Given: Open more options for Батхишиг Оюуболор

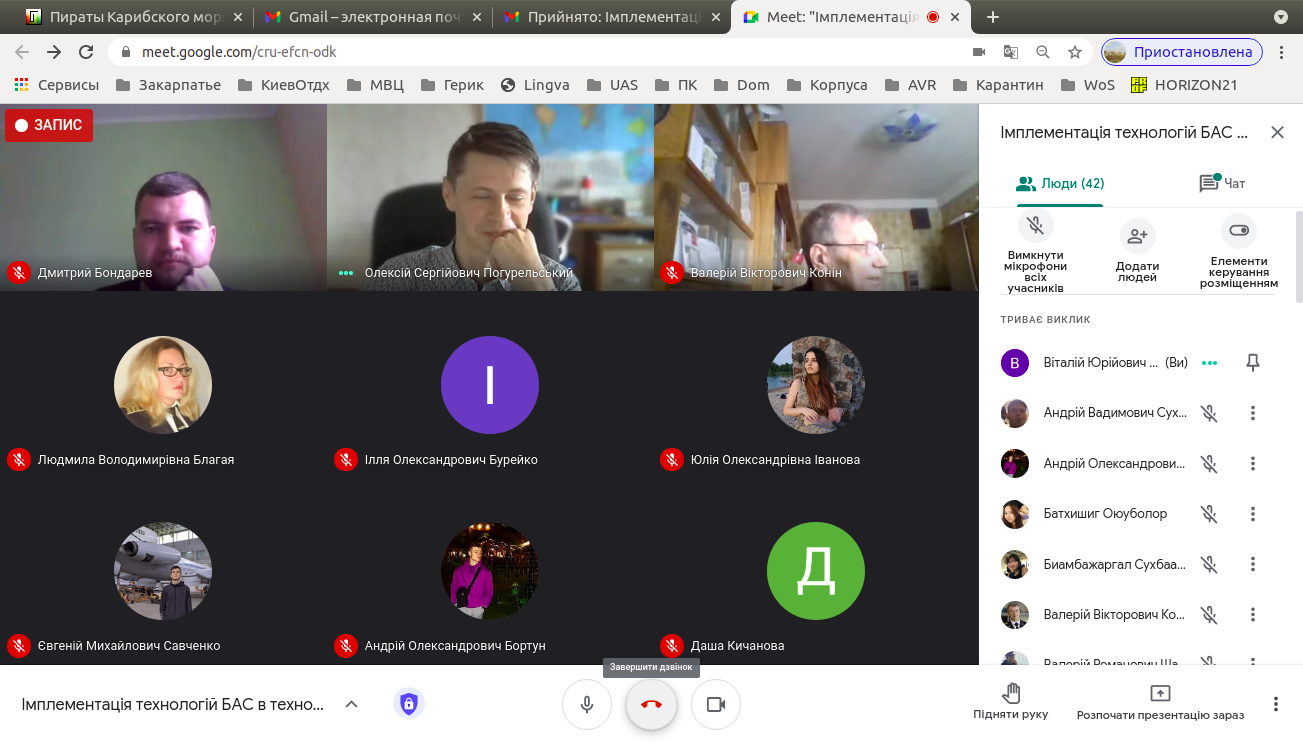Looking at the screenshot, I should click(1253, 514).
